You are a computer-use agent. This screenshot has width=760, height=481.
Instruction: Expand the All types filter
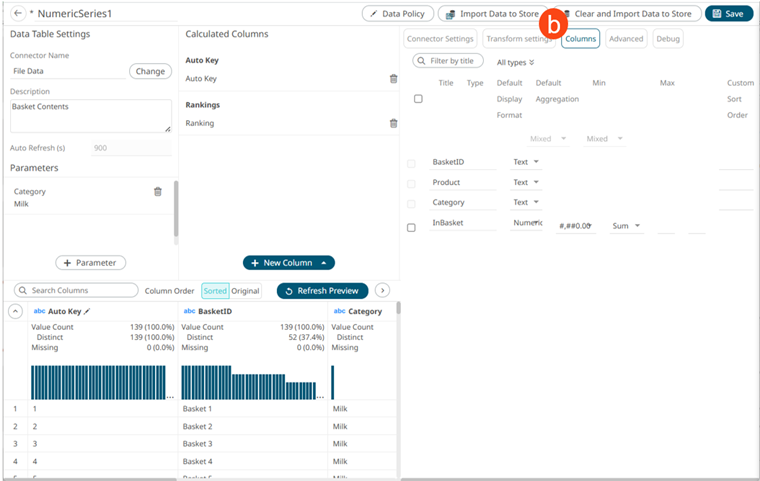(x=515, y=62)
